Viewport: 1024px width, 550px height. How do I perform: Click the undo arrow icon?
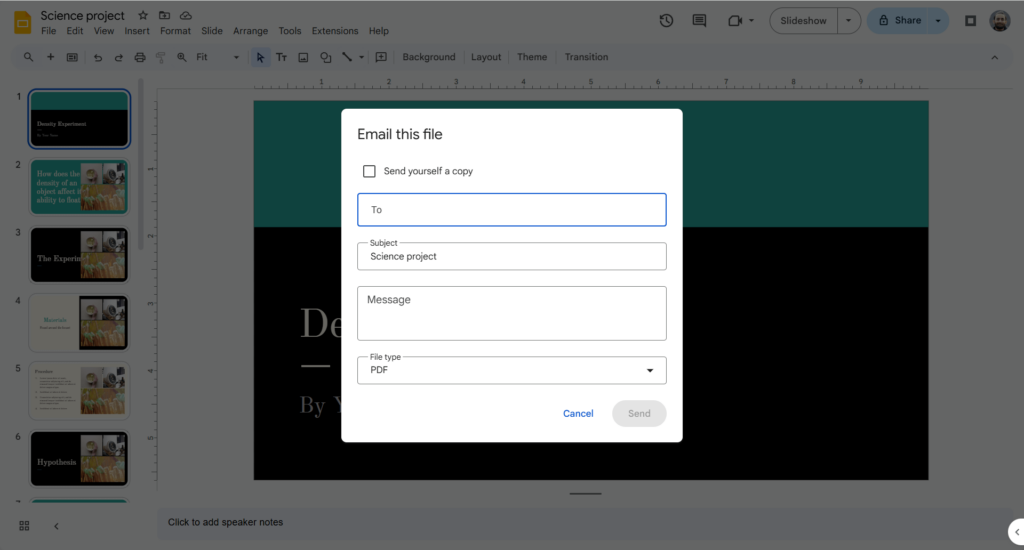[98, 57]
